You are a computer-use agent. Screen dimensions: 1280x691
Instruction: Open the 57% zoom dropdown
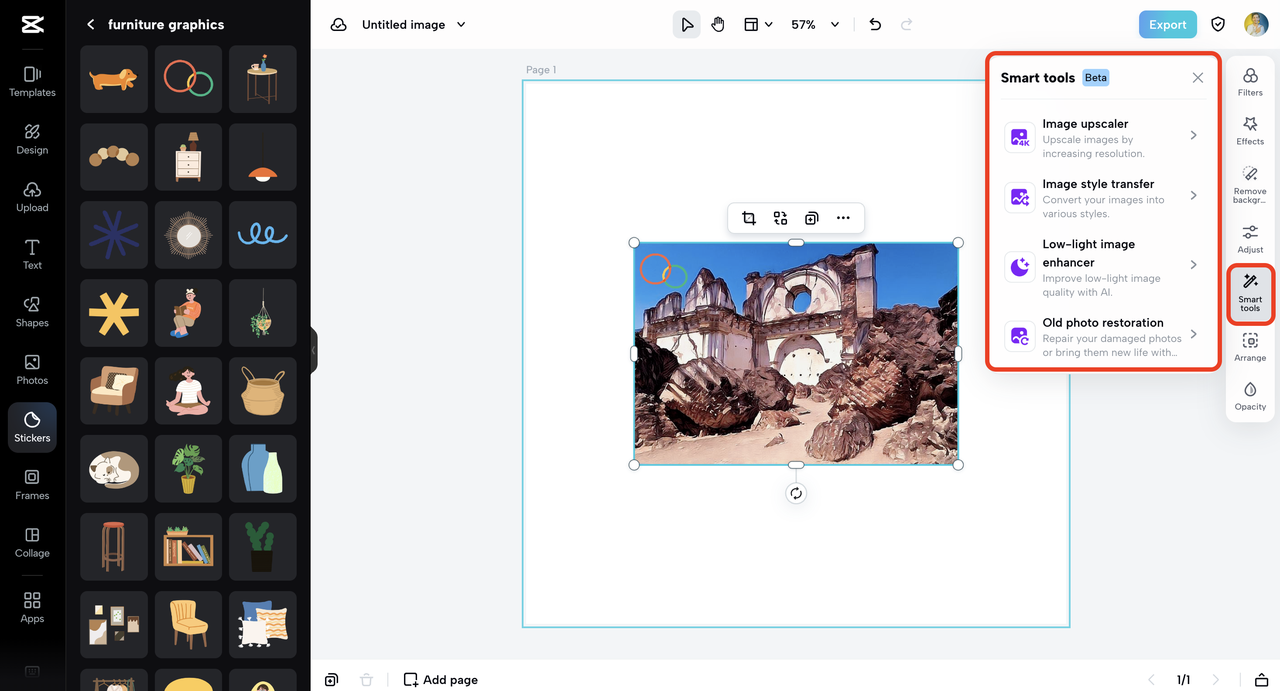pos(815,24)
